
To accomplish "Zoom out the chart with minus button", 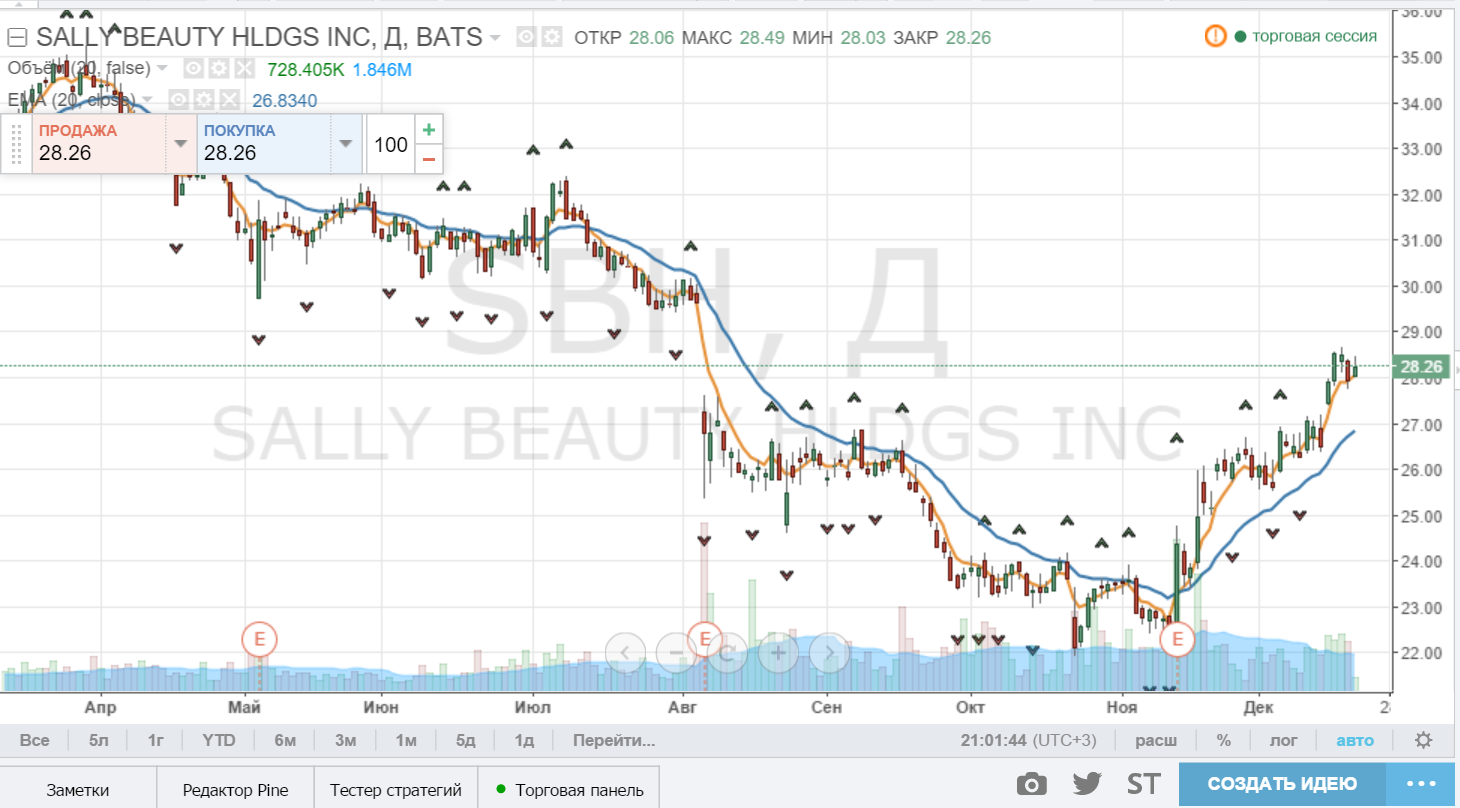I will (676, 653).
